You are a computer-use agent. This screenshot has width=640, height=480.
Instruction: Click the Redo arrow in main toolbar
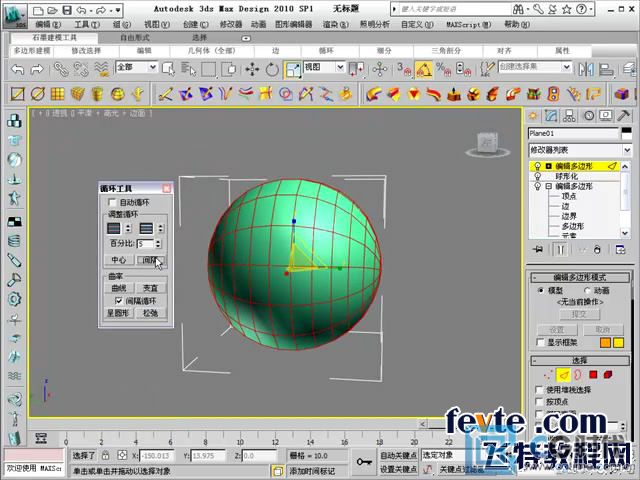click(37, 69)
